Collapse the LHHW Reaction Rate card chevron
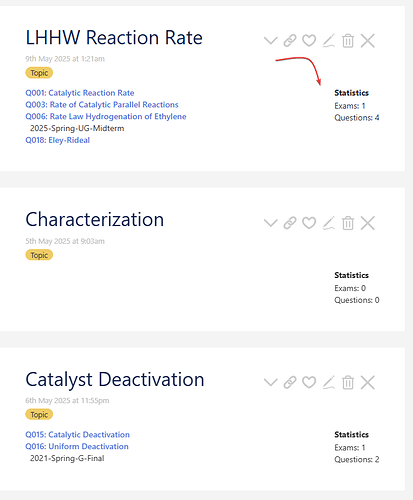 (270, 41)
